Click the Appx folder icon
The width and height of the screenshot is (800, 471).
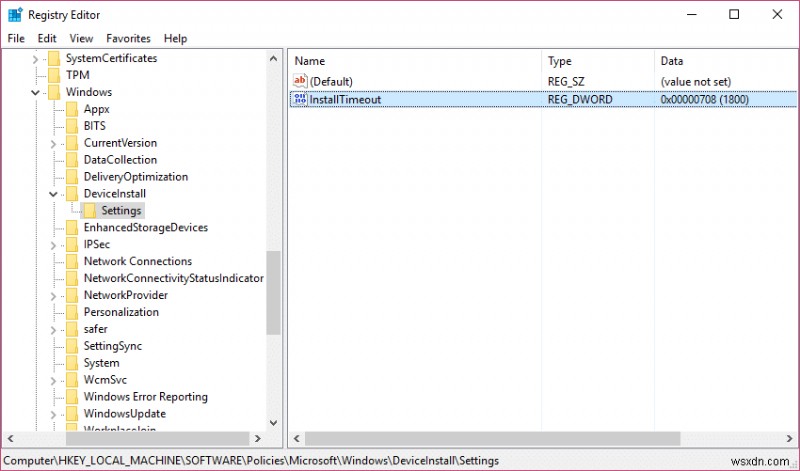[x=72, y=109]
